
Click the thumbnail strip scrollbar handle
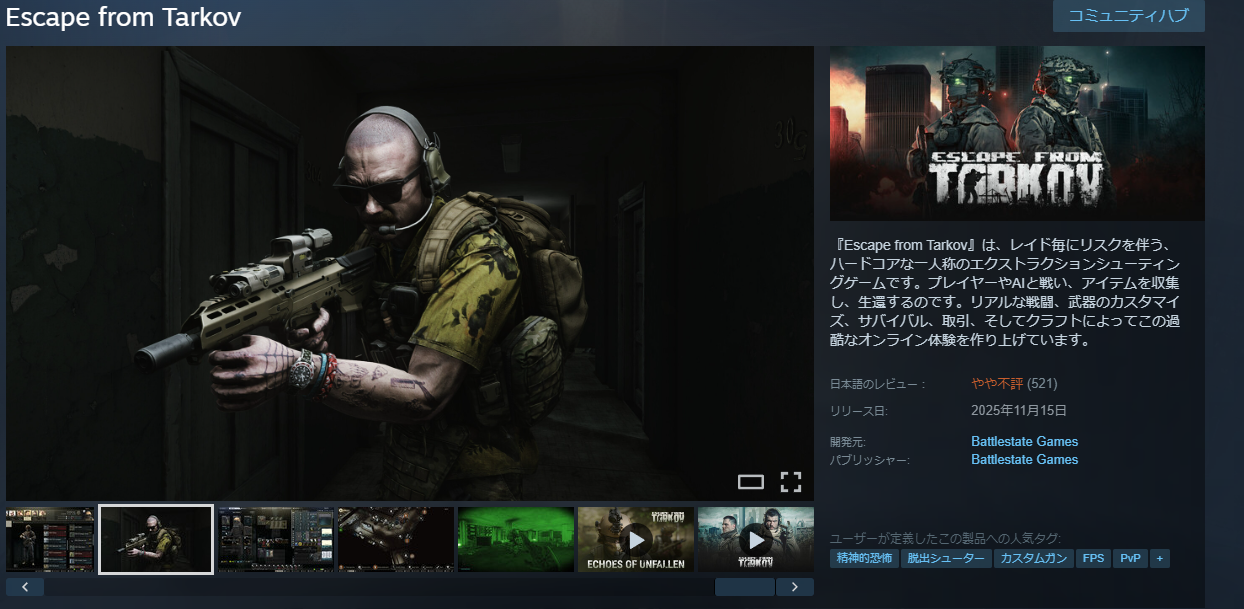(x=744, y=587)
